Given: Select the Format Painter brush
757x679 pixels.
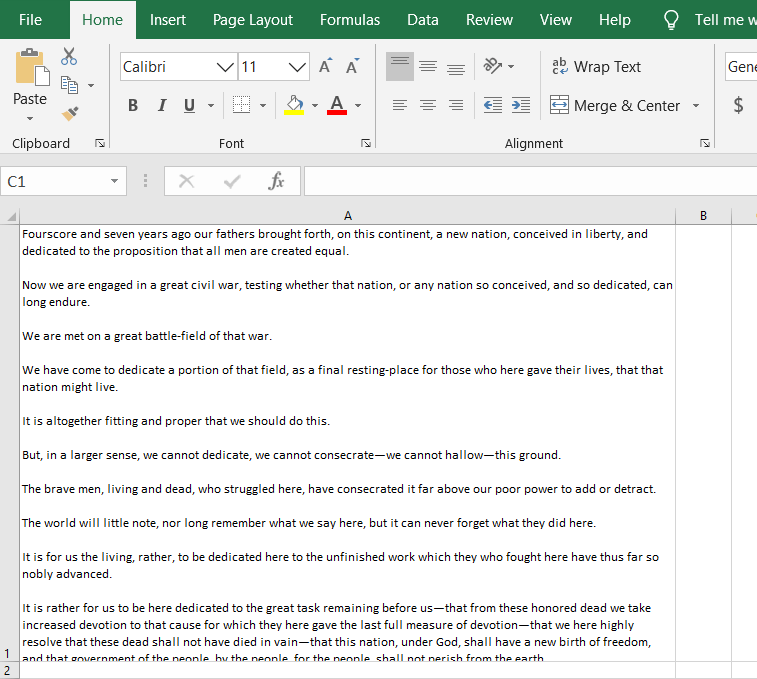Looking at the screenshot, I should tap(70, 113).
